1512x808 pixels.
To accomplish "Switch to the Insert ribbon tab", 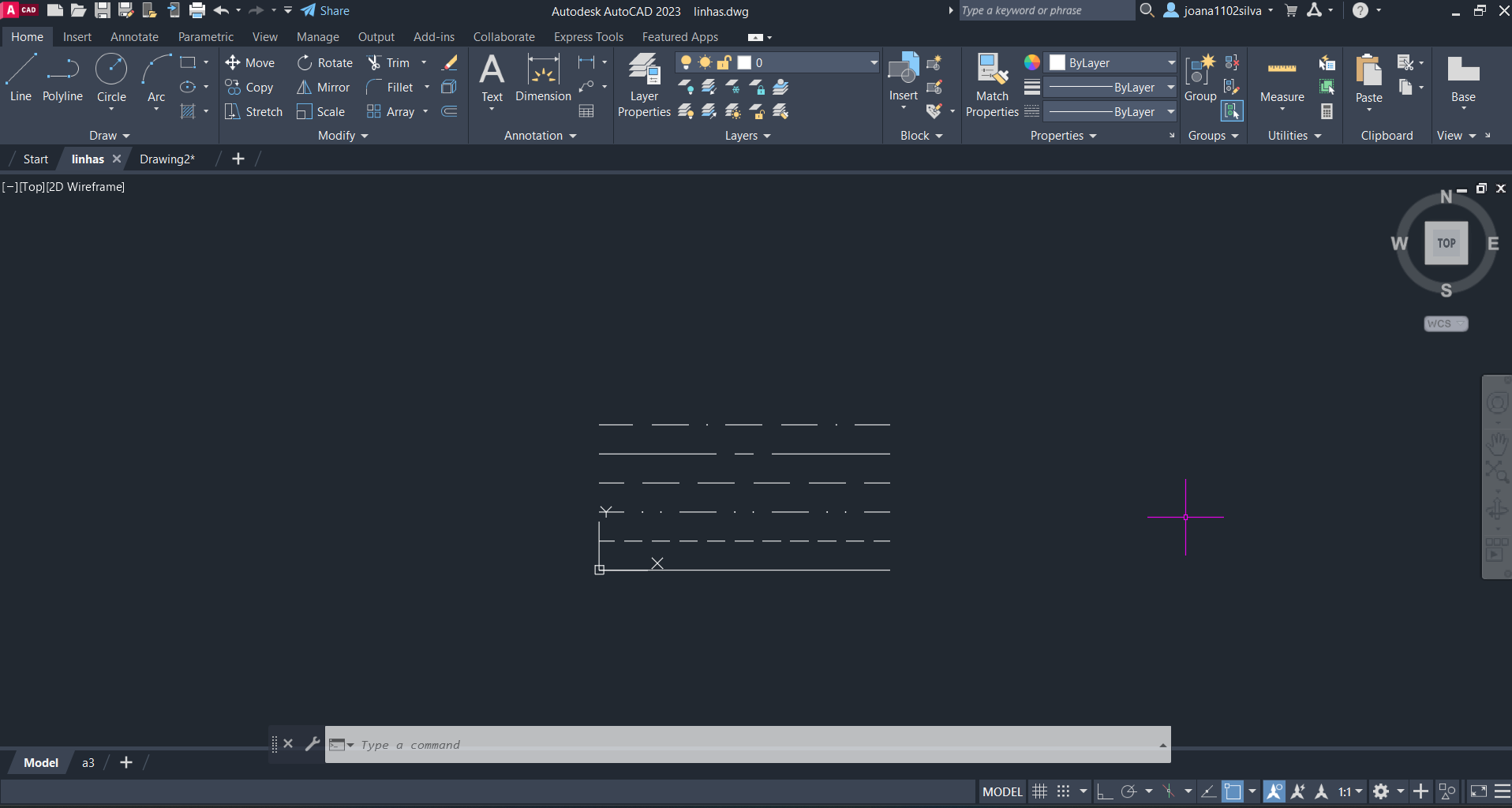I will 77,37.
